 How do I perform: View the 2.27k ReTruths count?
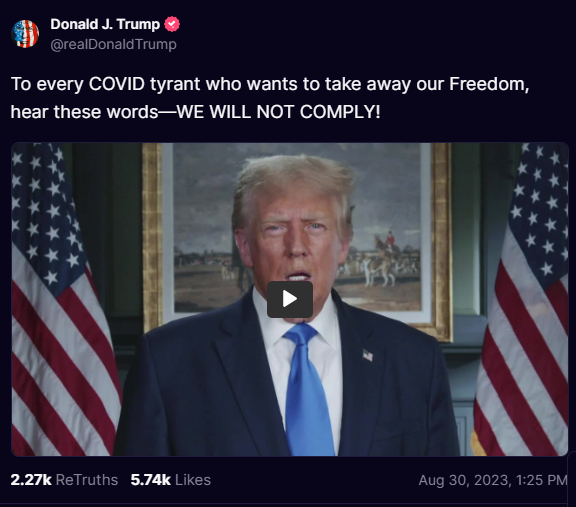pos(31,480)
